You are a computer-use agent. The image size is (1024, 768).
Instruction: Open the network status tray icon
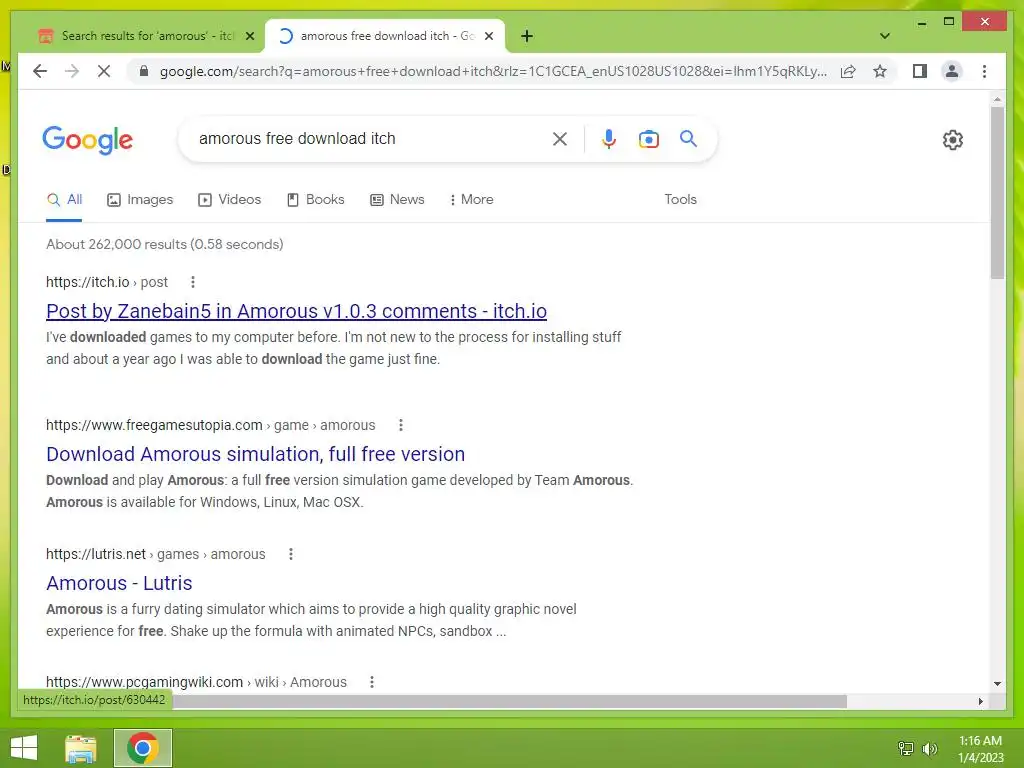[x=906, y=748]
